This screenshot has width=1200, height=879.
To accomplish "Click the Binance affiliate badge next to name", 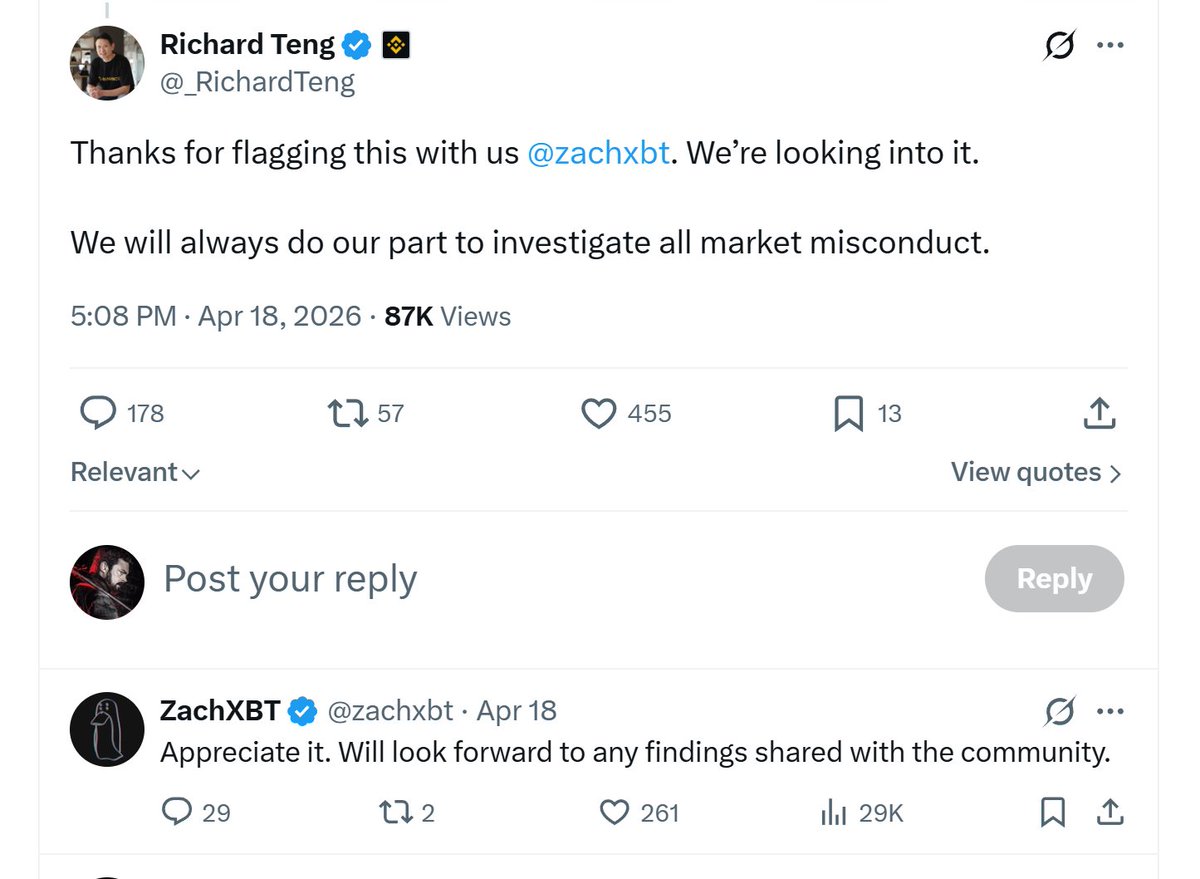I will click(x=396, y=45).
